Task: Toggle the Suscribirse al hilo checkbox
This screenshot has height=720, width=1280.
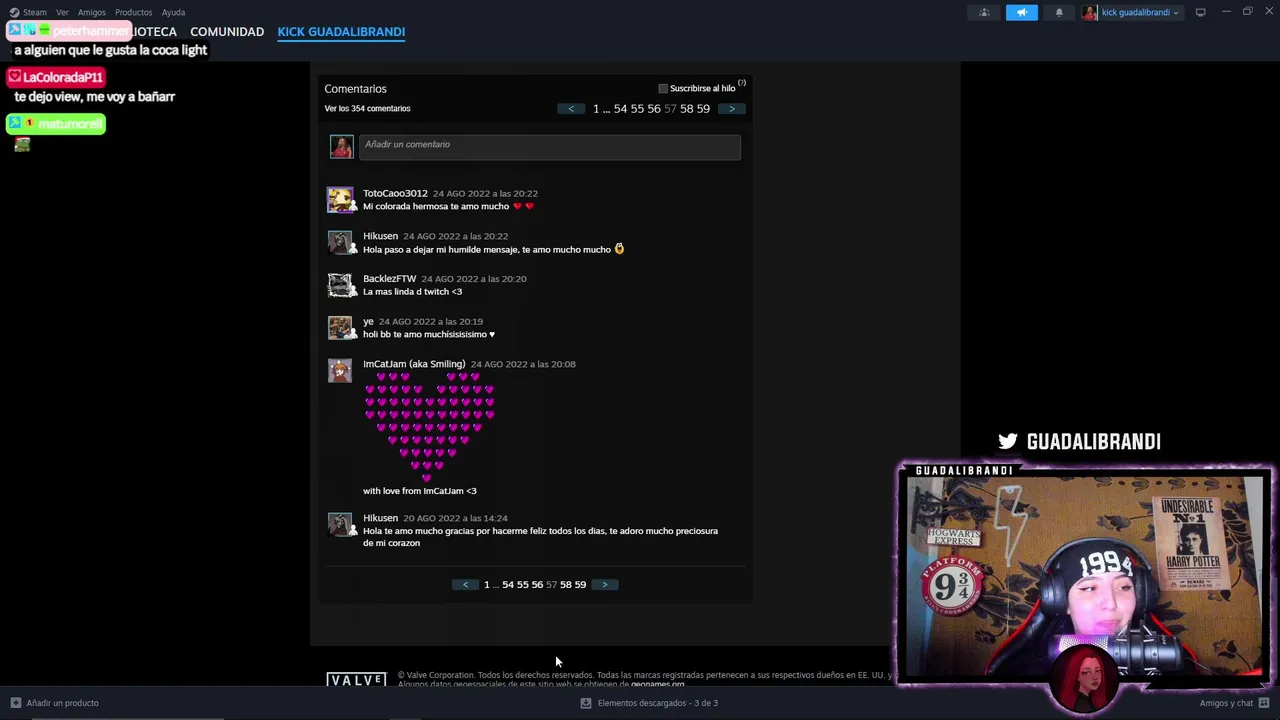Action: tap(662, 88)
